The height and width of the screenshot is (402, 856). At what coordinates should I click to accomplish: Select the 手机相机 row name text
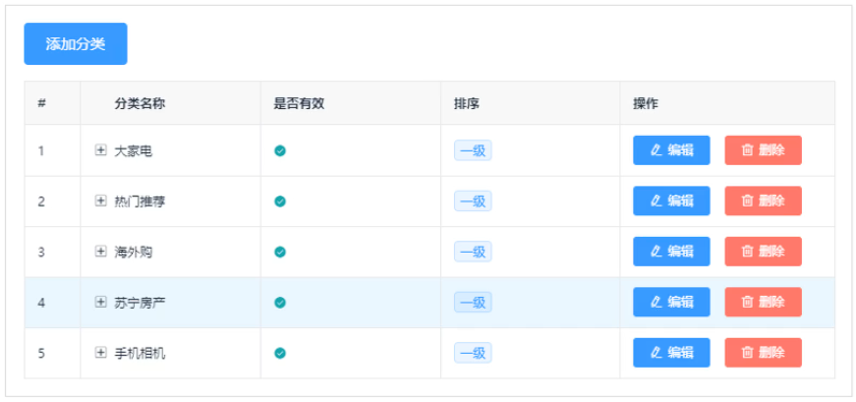coord(139,353)
